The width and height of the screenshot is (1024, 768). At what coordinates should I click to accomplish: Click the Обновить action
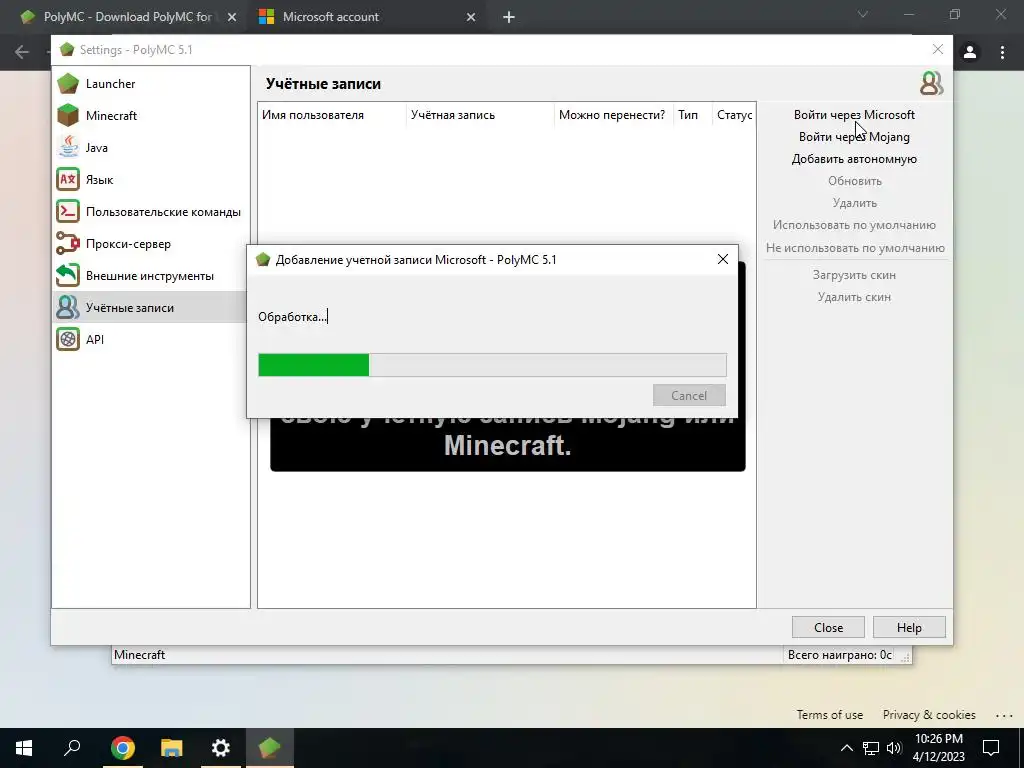click(x=855, y=181)
